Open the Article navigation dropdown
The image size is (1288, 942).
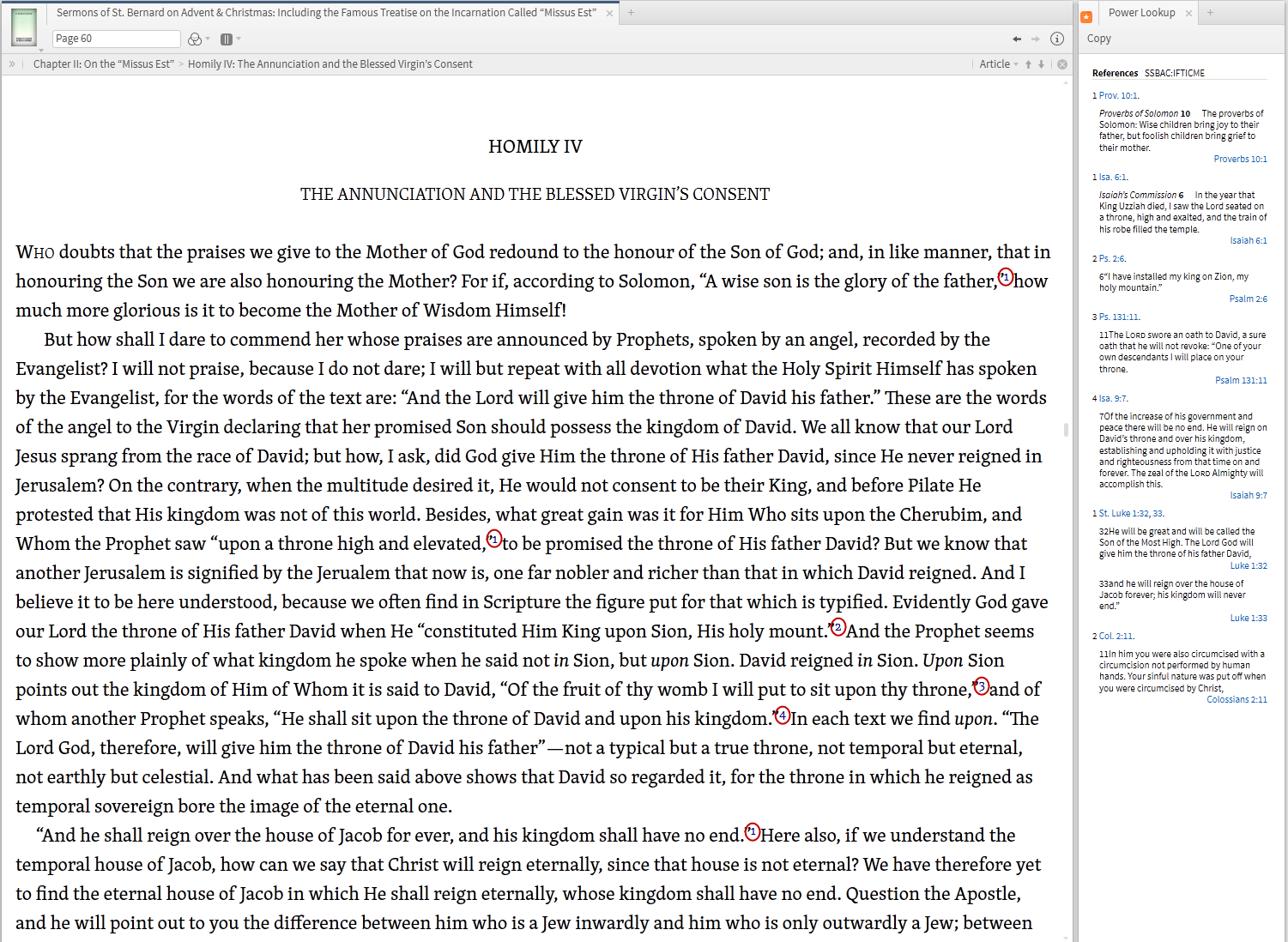(x=1000, y=63)
